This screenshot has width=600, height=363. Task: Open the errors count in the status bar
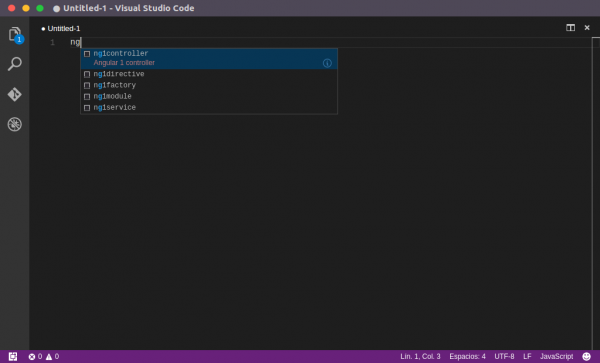[35, 356]
